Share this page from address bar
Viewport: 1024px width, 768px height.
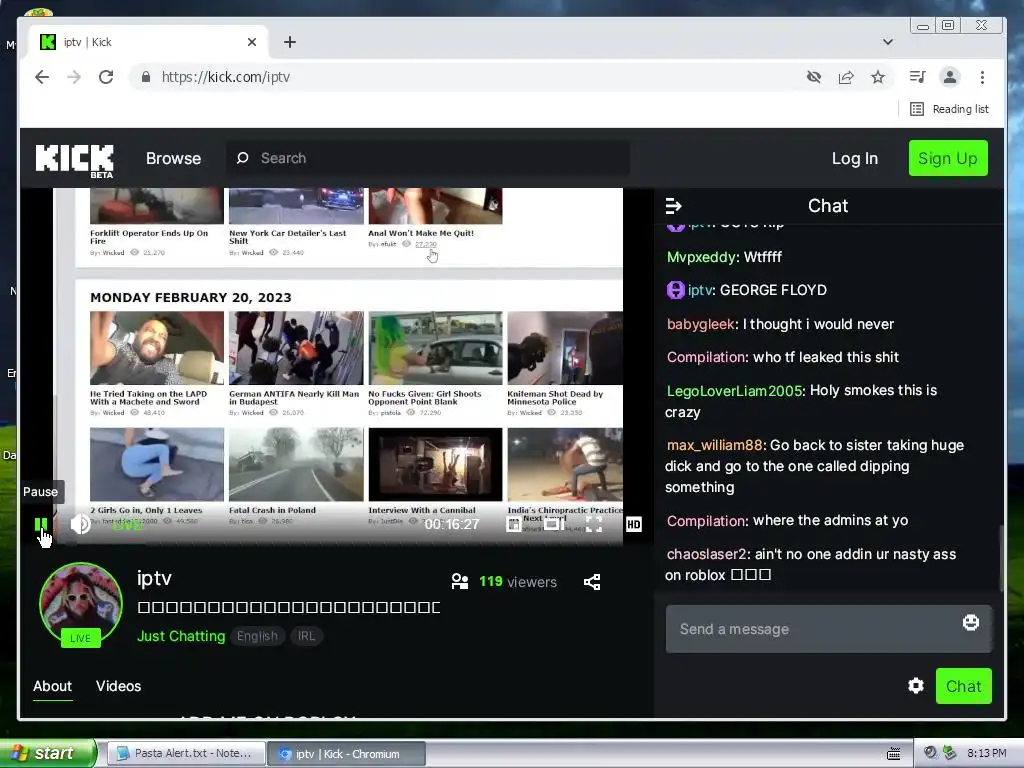pos(846,77)
